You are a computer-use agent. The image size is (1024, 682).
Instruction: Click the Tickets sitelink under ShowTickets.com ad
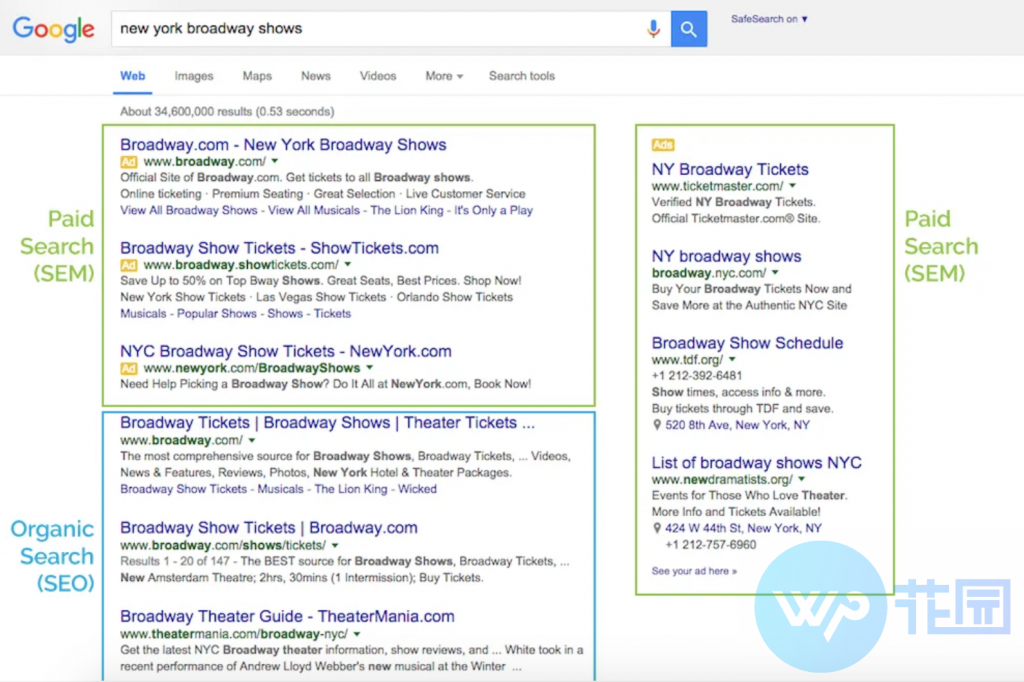332,314
